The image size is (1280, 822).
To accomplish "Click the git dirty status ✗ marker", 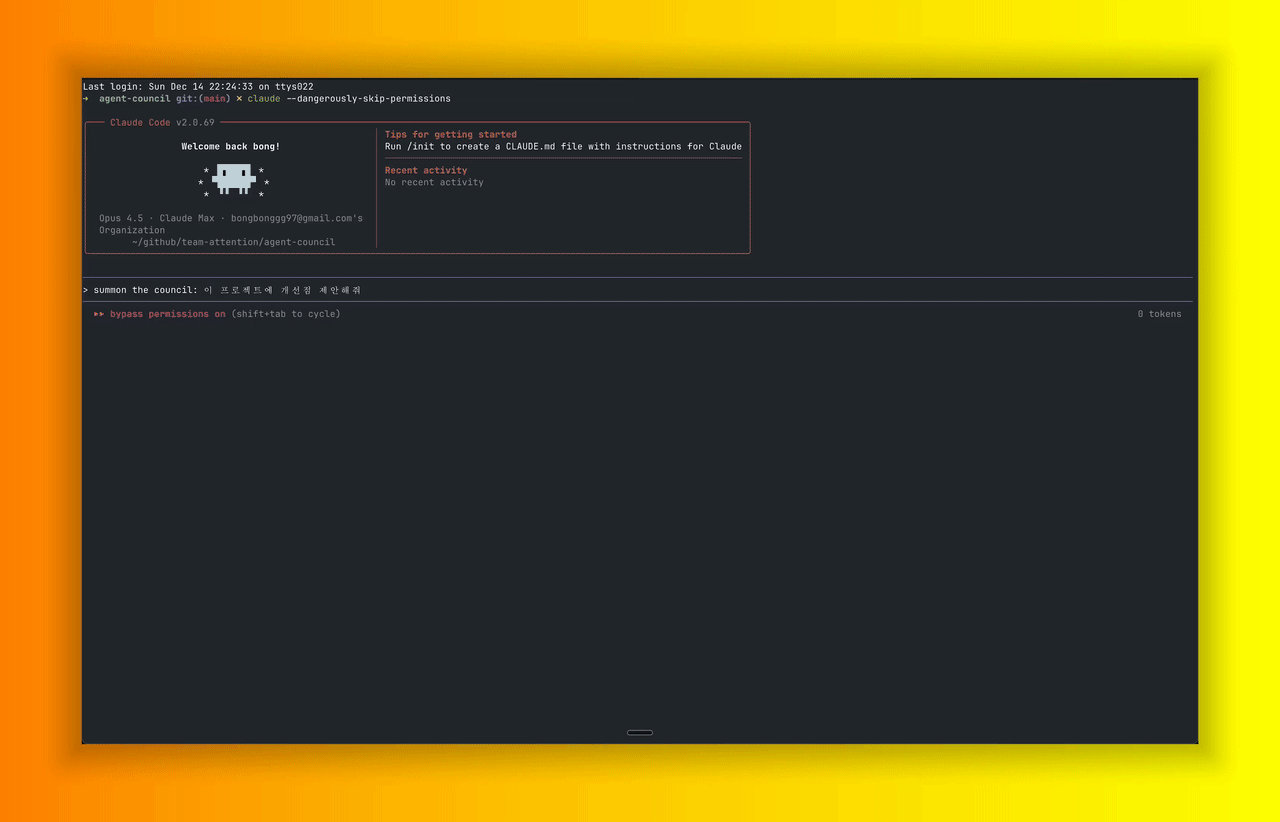I will point(239,99).
